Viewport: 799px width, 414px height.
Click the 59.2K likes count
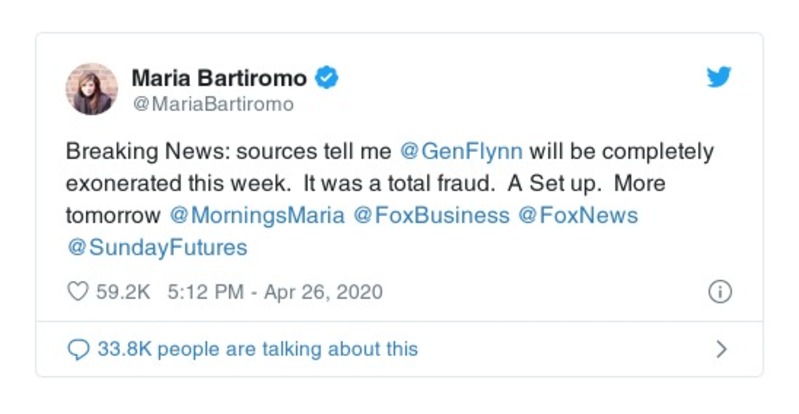pos(121,292)
